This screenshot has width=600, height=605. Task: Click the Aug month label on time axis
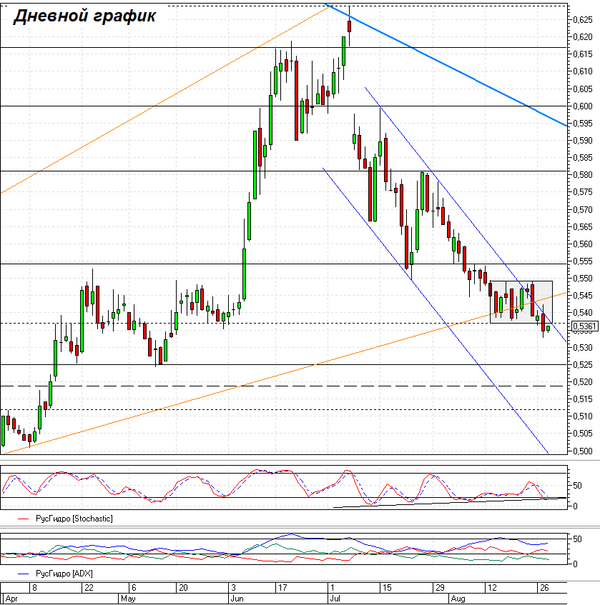pyautogui.click(x=458, y=599)
